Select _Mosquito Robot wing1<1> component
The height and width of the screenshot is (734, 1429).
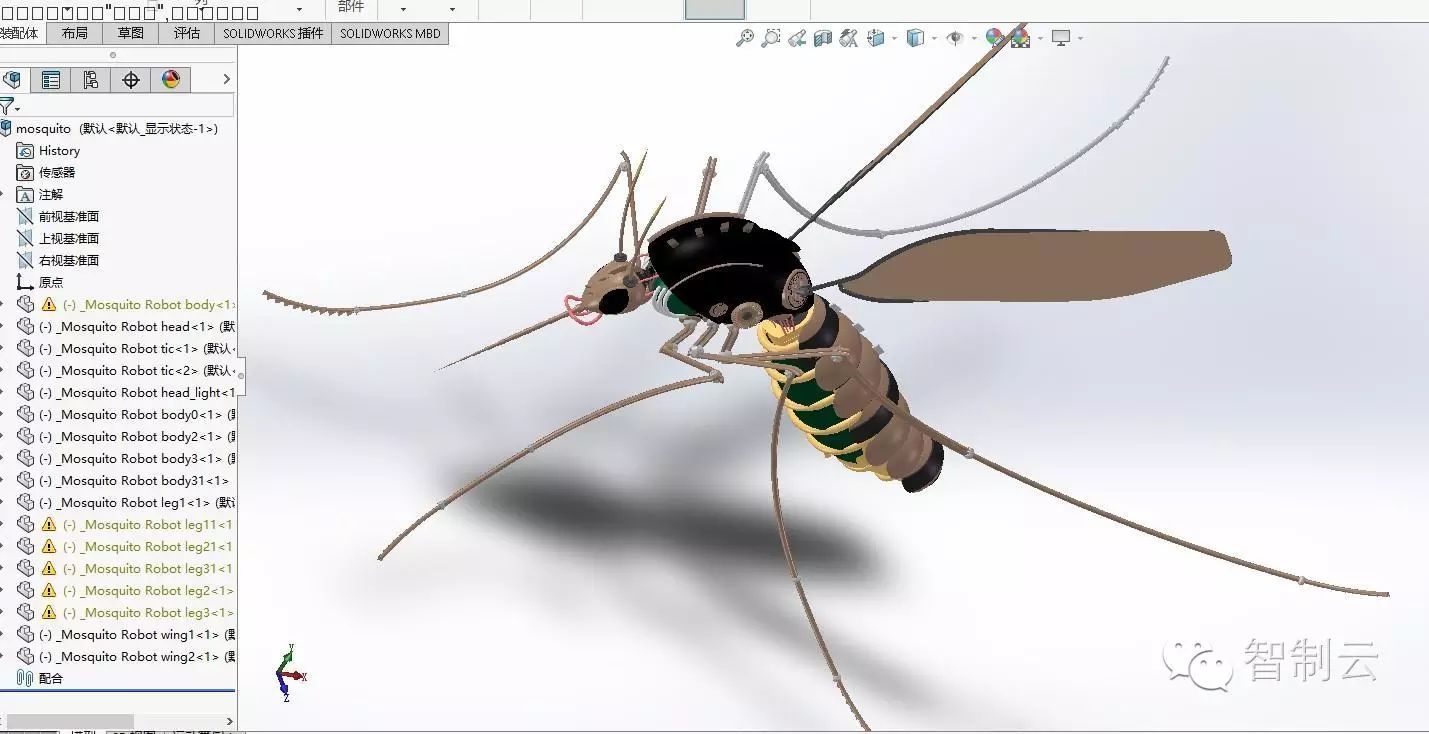click(126, 635)
